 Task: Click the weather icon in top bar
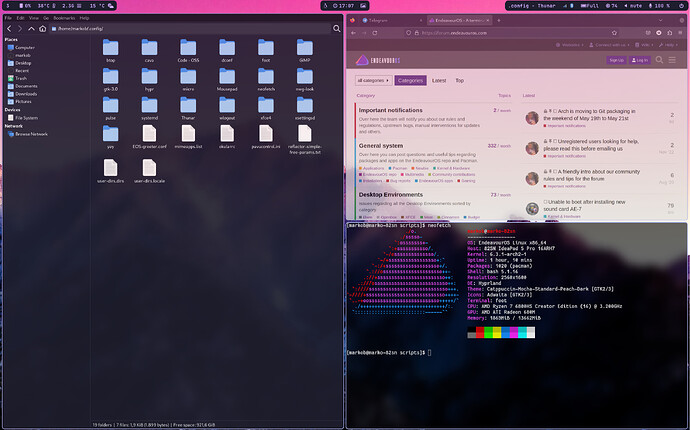111,6
